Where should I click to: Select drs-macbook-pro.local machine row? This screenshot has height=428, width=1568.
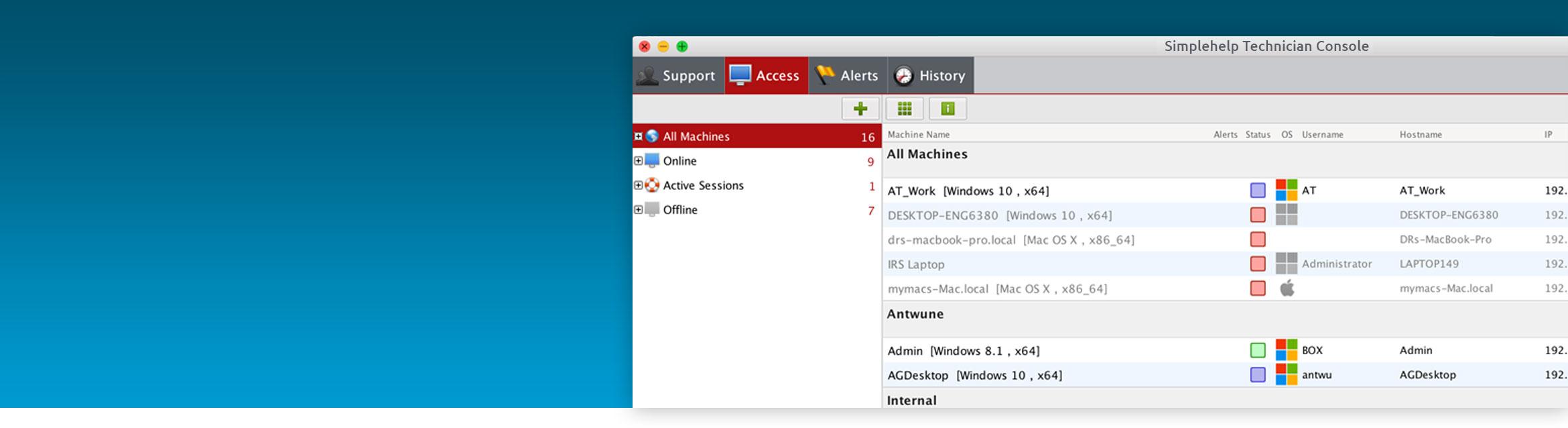pyautogui.click(x=1226, y=239)
